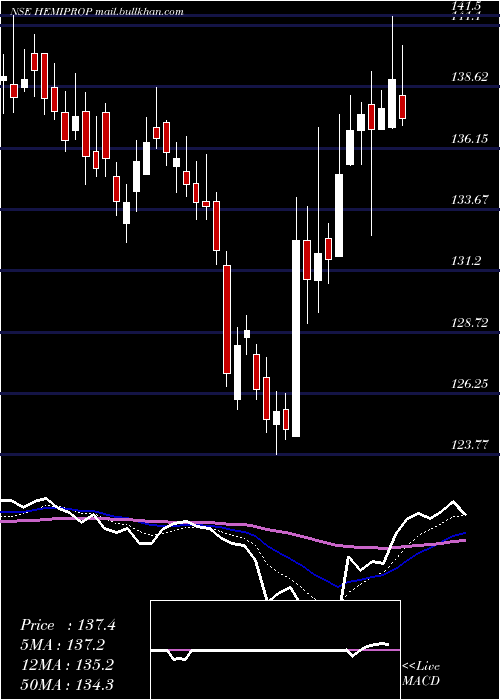
Task: Click the 128.72 price axis label
Action: point(470,323)
